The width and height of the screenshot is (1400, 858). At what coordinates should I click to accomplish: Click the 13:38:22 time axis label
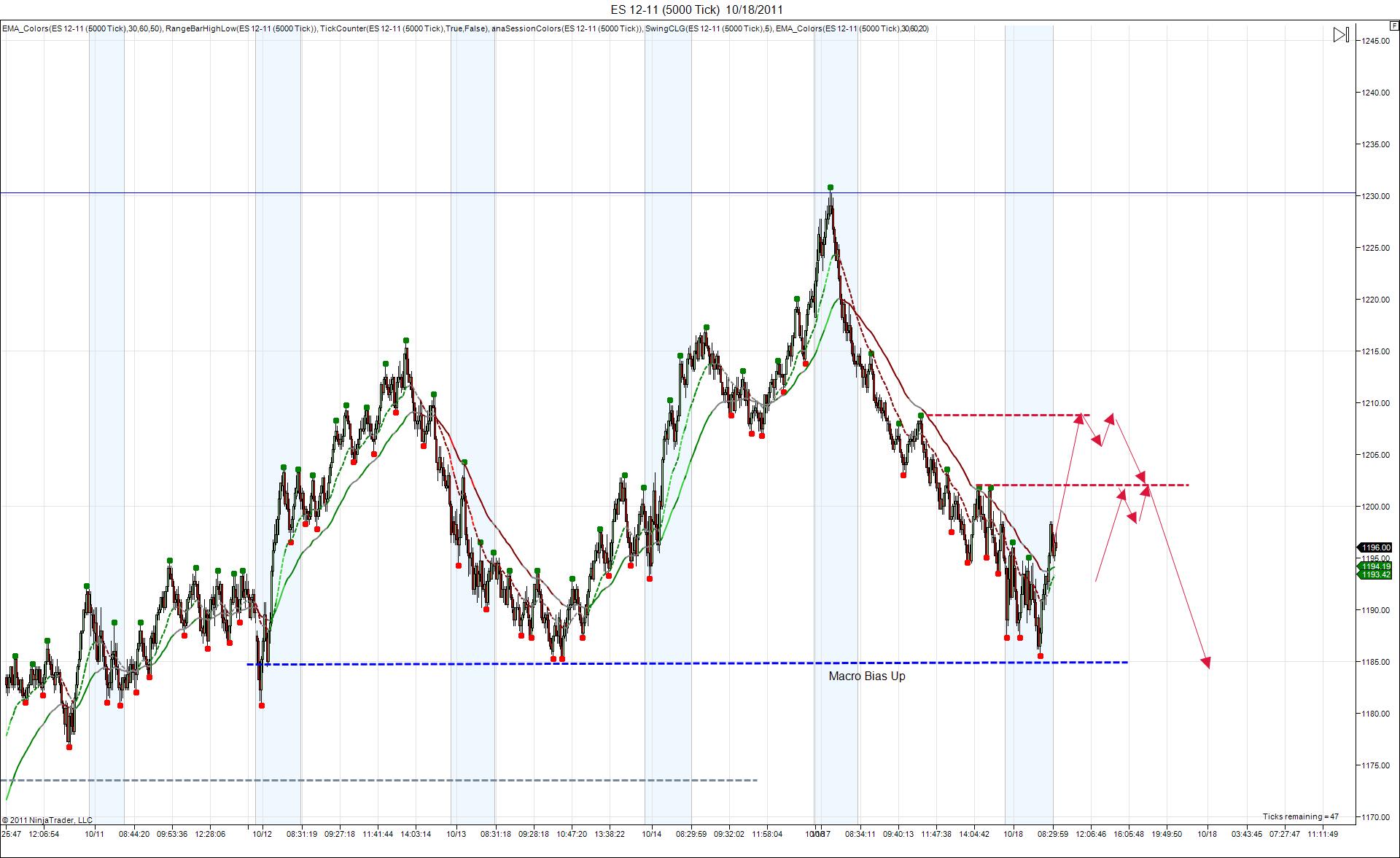coord(610,834)
